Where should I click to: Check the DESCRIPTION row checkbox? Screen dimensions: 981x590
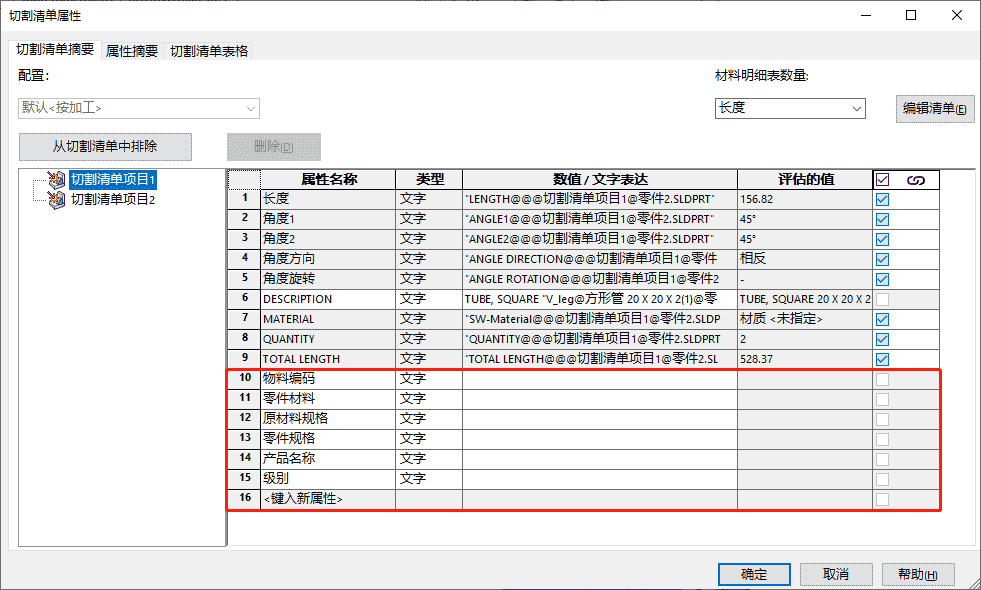(x=882, y=300)
